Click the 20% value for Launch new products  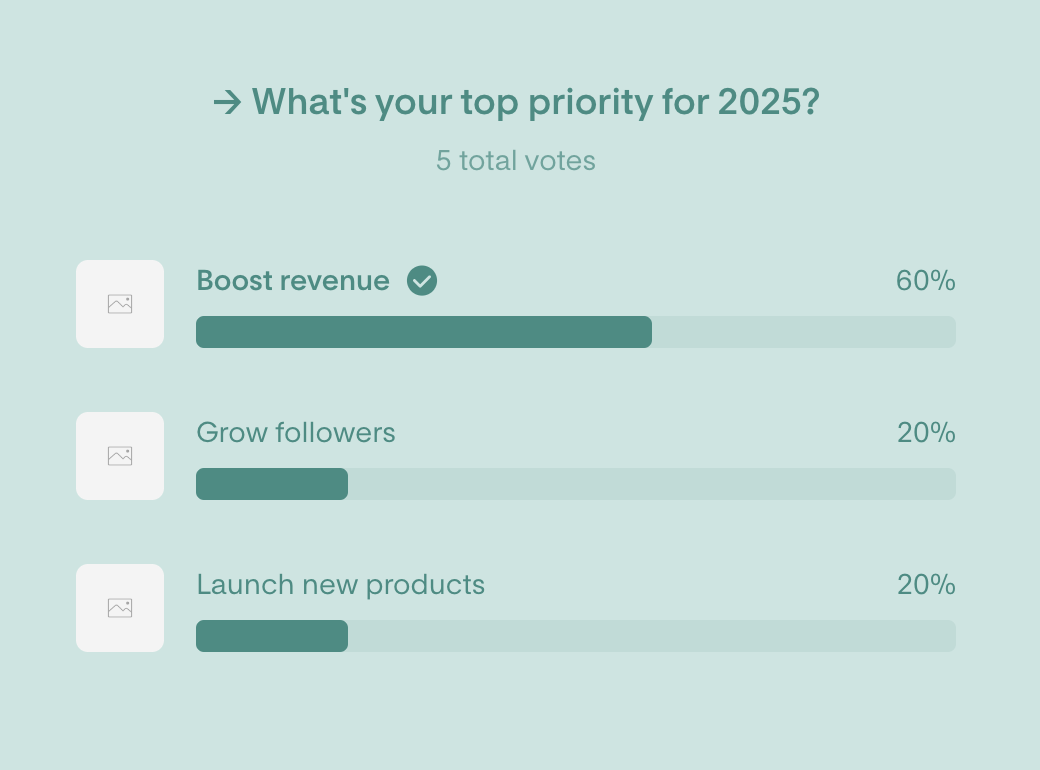(926, 584)
